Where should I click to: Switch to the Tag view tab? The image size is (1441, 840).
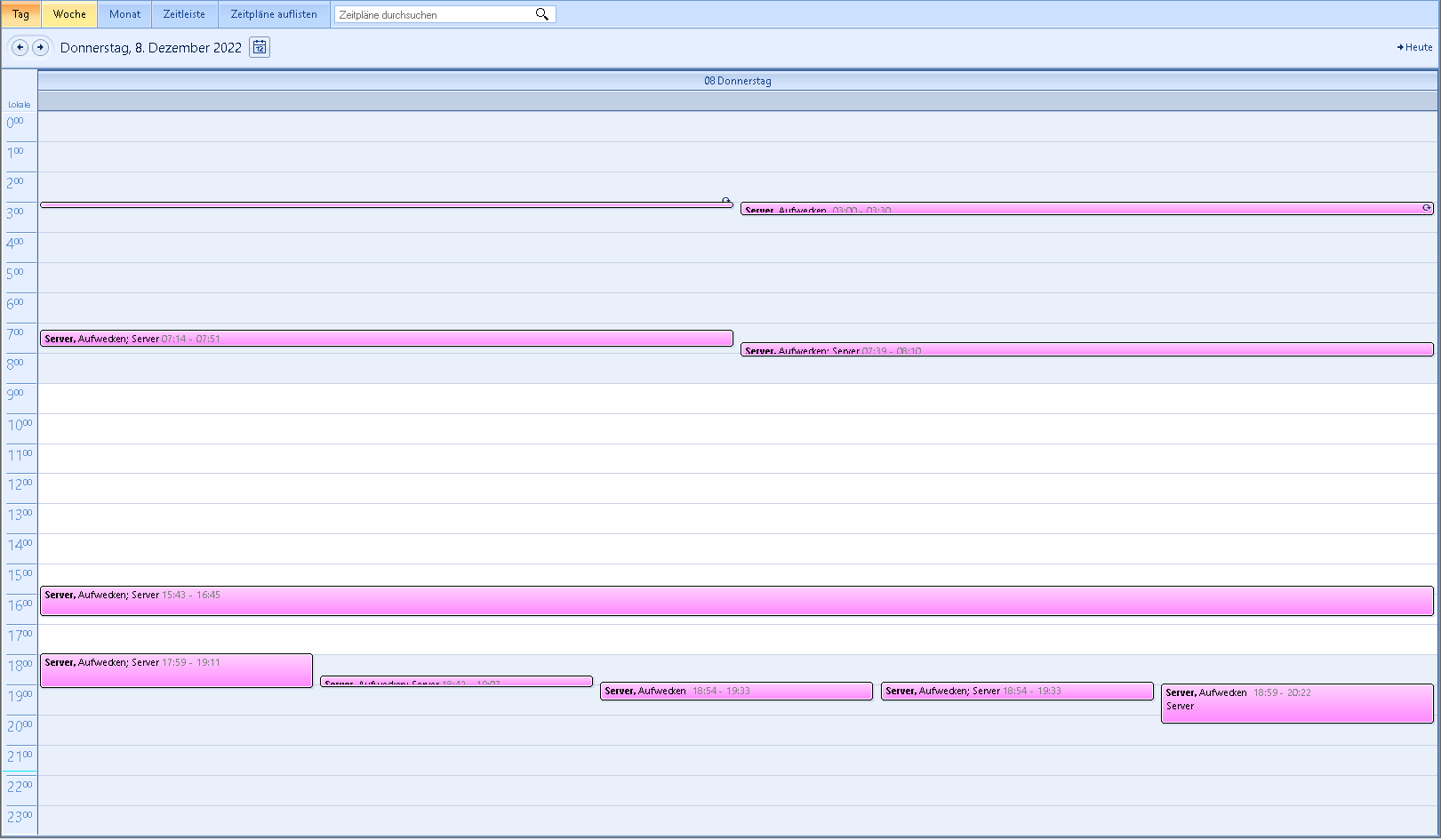click(20, 14)
